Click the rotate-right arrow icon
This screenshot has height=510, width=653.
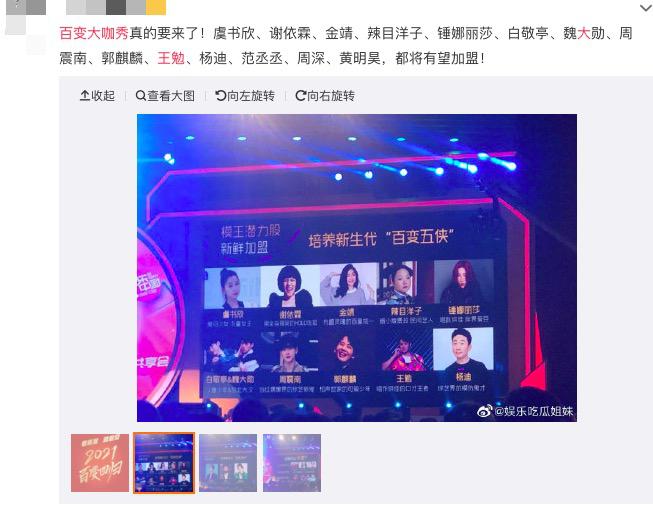pos(301,96)
